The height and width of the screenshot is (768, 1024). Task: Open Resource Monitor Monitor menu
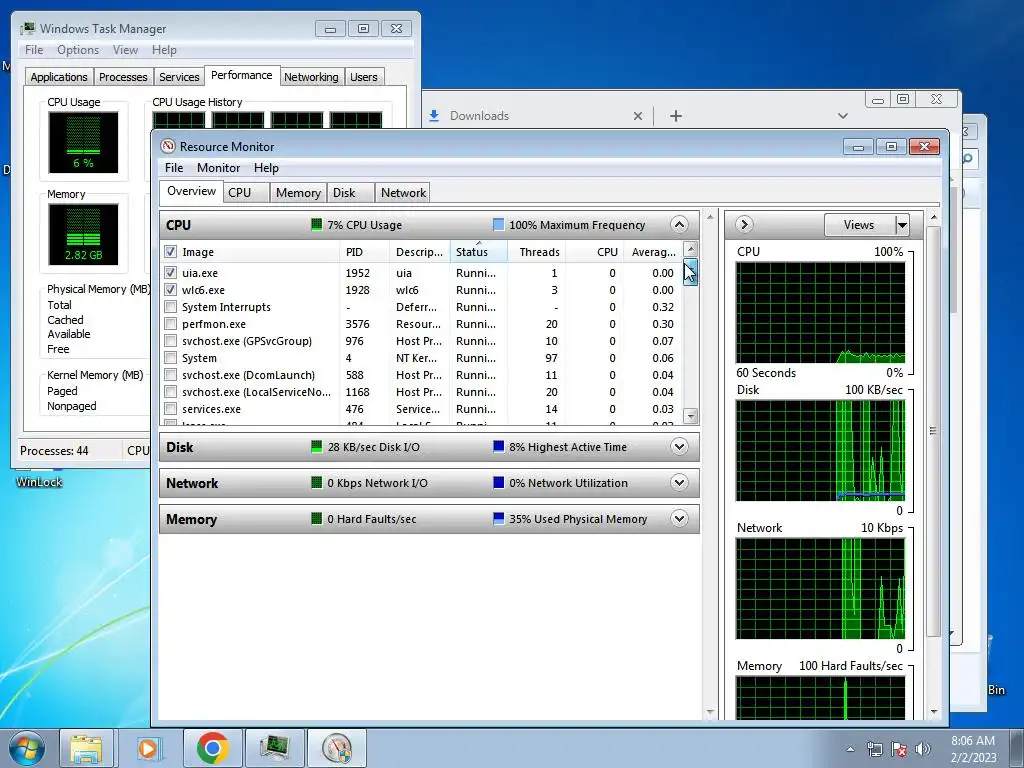(218, 168)
